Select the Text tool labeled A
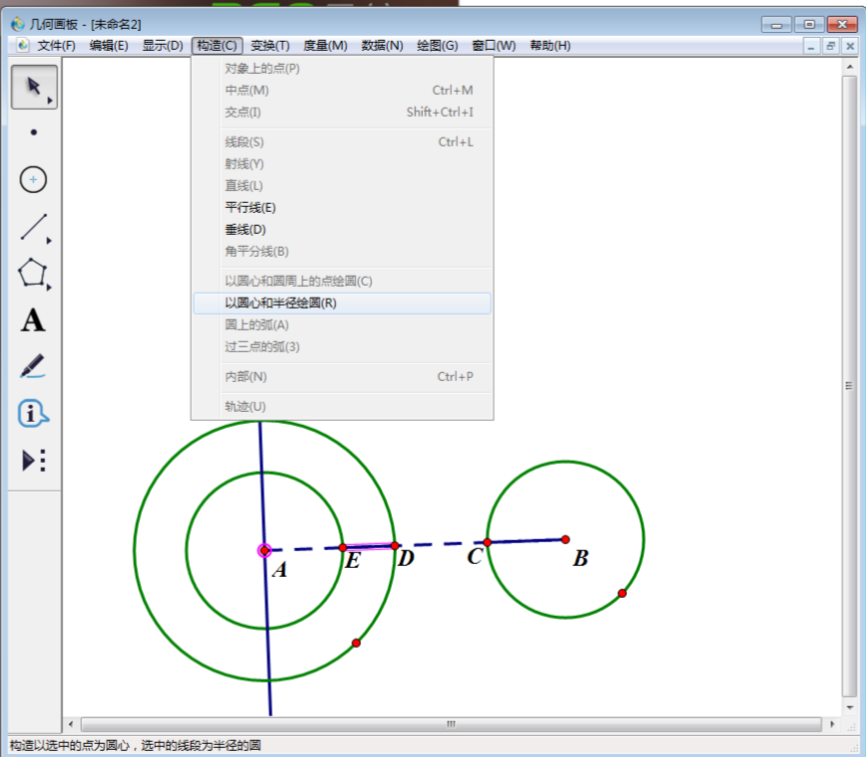Viewport: 866px width, 757px height. 33,320
